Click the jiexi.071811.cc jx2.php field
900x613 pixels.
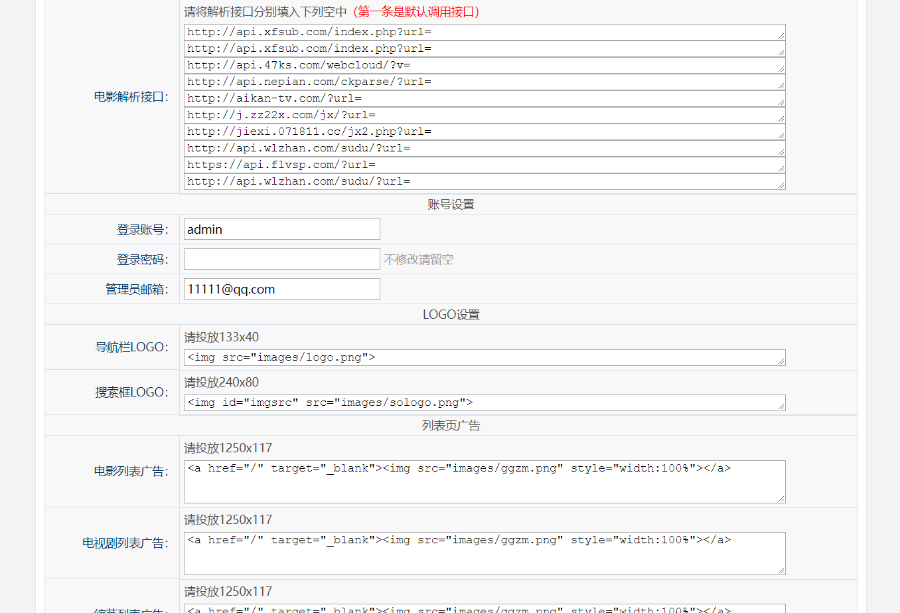pyautogui.click(x=484, y=132)
